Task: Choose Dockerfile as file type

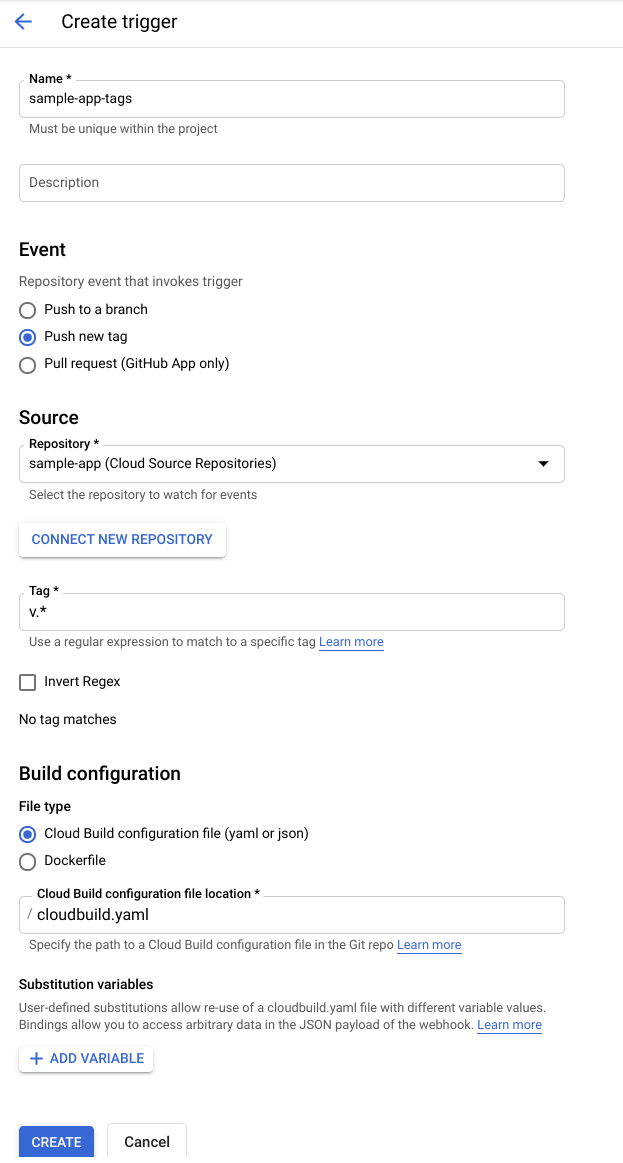Action: coord(28,861)
